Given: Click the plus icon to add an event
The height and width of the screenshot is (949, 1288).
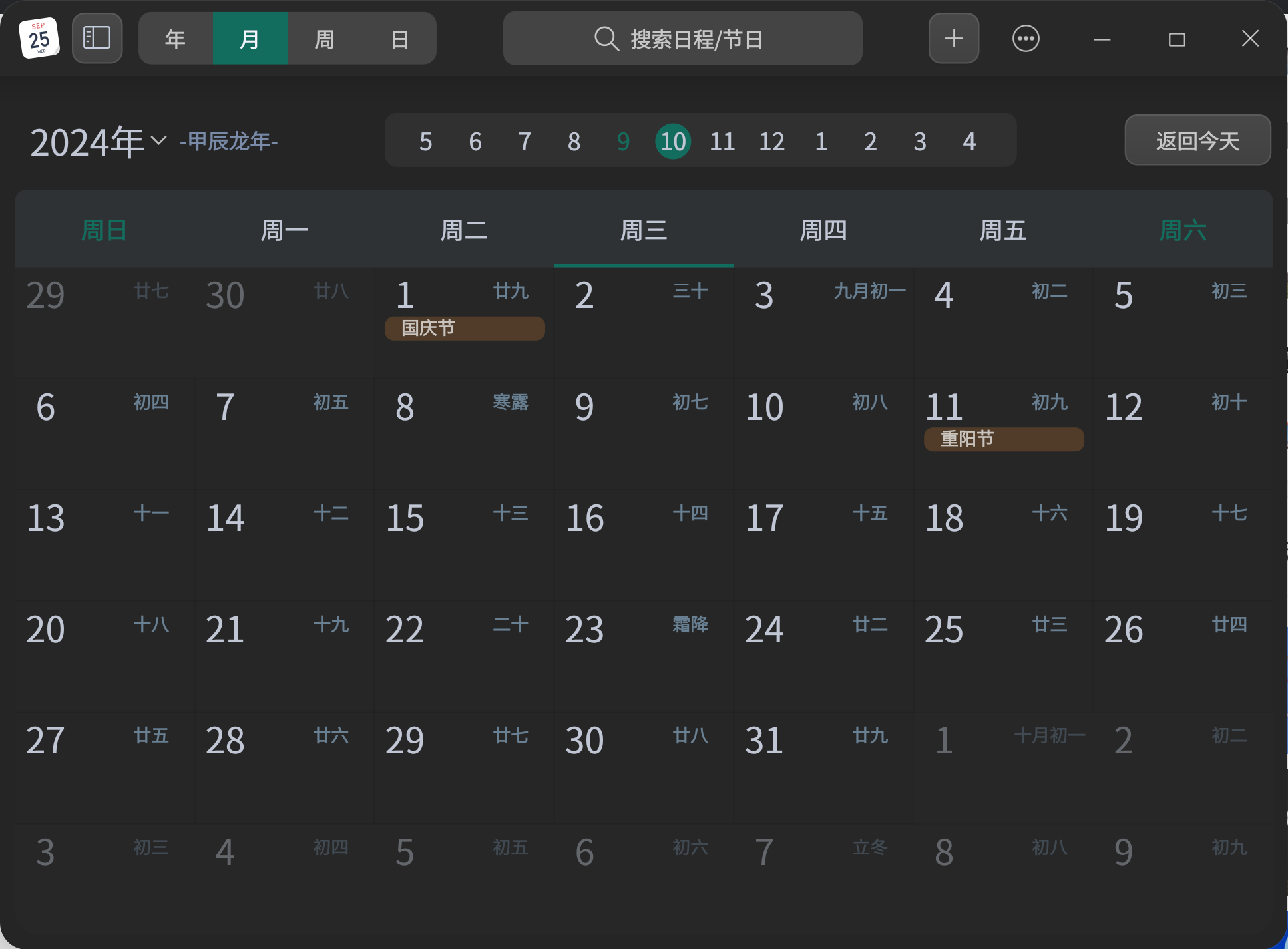Looking at the screenshot, I should [x=953, y=38].
